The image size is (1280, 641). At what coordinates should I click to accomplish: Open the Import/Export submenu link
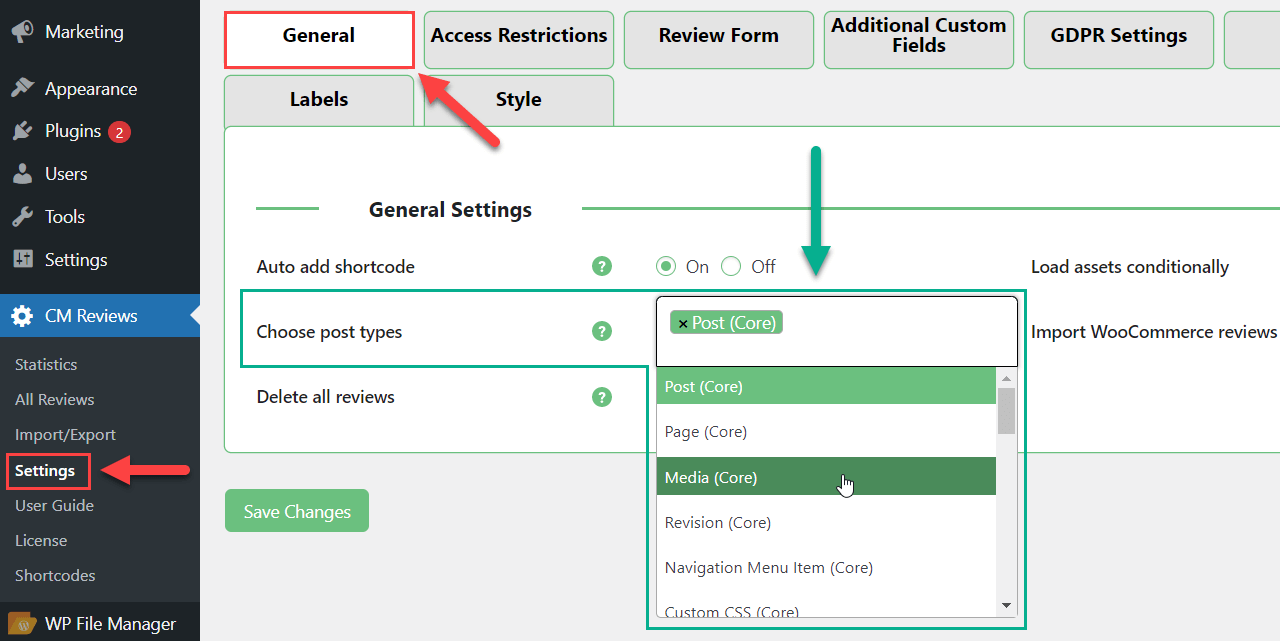pyautogui.click(x=65, y=434)
